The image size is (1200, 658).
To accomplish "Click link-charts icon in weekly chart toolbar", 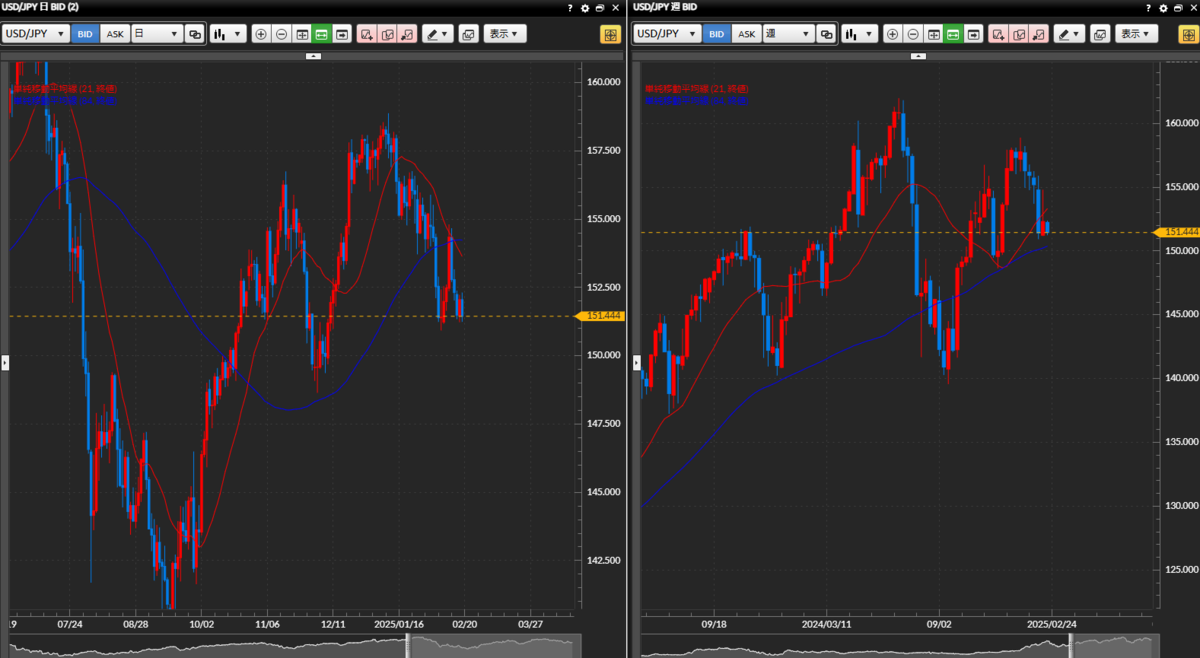I will click(x=827, y=34).
